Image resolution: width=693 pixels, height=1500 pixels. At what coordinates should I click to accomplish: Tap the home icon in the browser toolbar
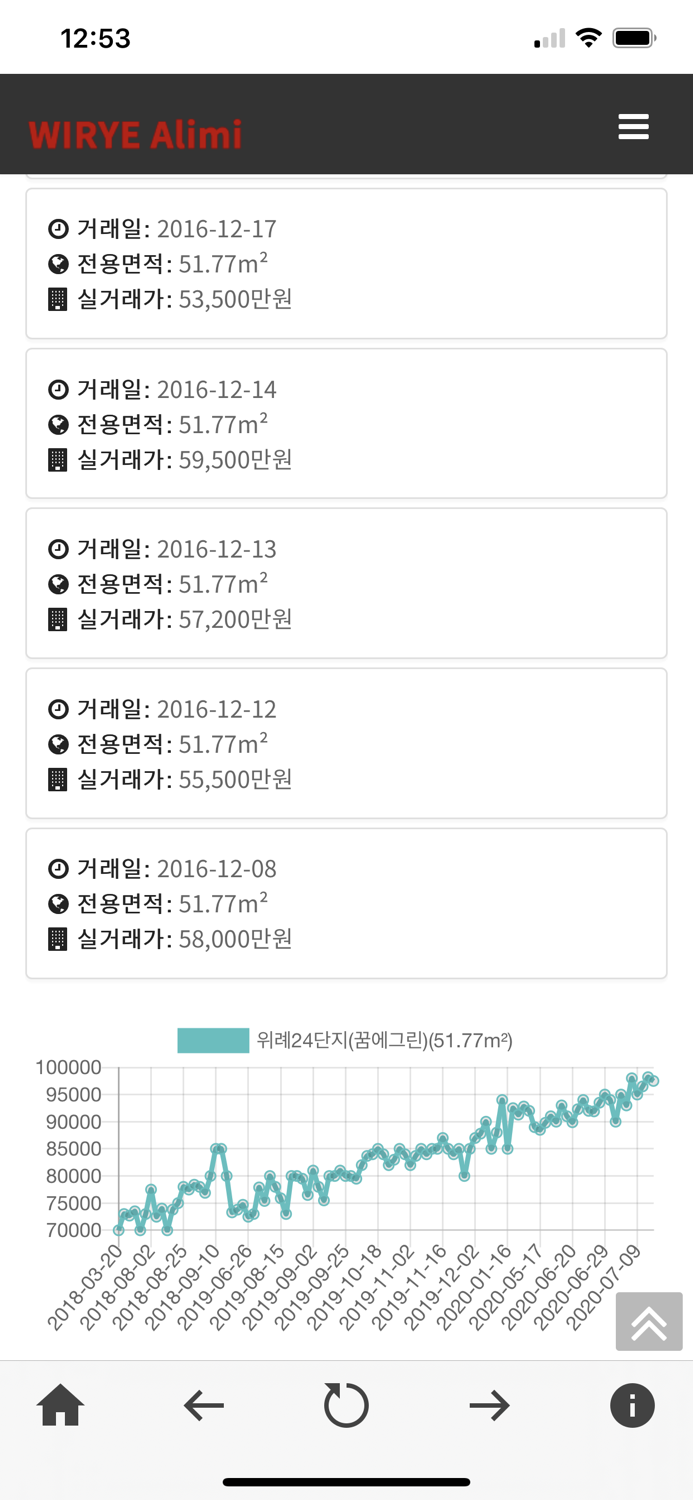click(x=62, y=1405)
